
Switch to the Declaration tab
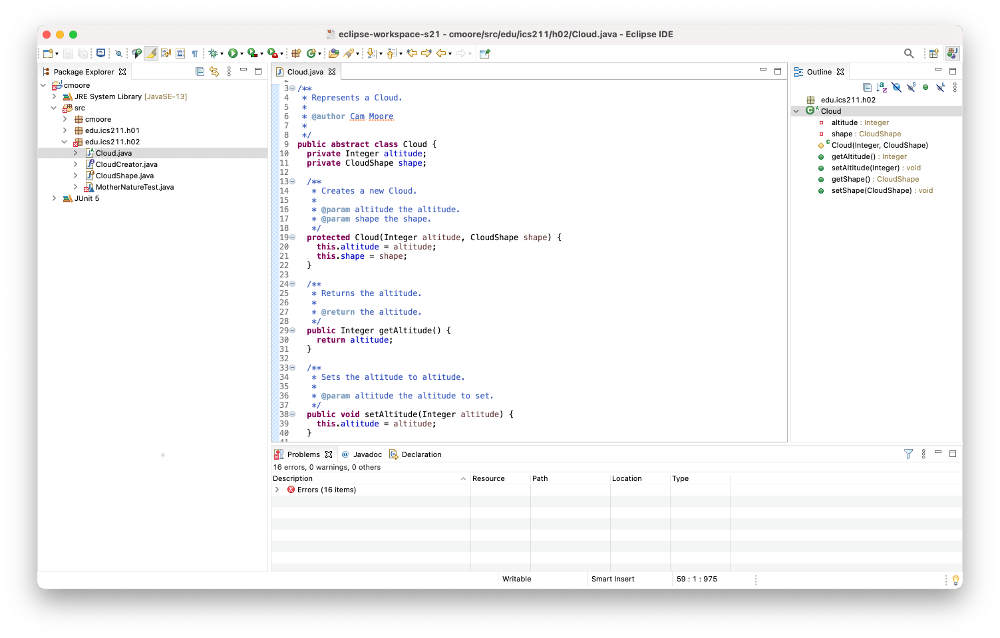point(420,454)
